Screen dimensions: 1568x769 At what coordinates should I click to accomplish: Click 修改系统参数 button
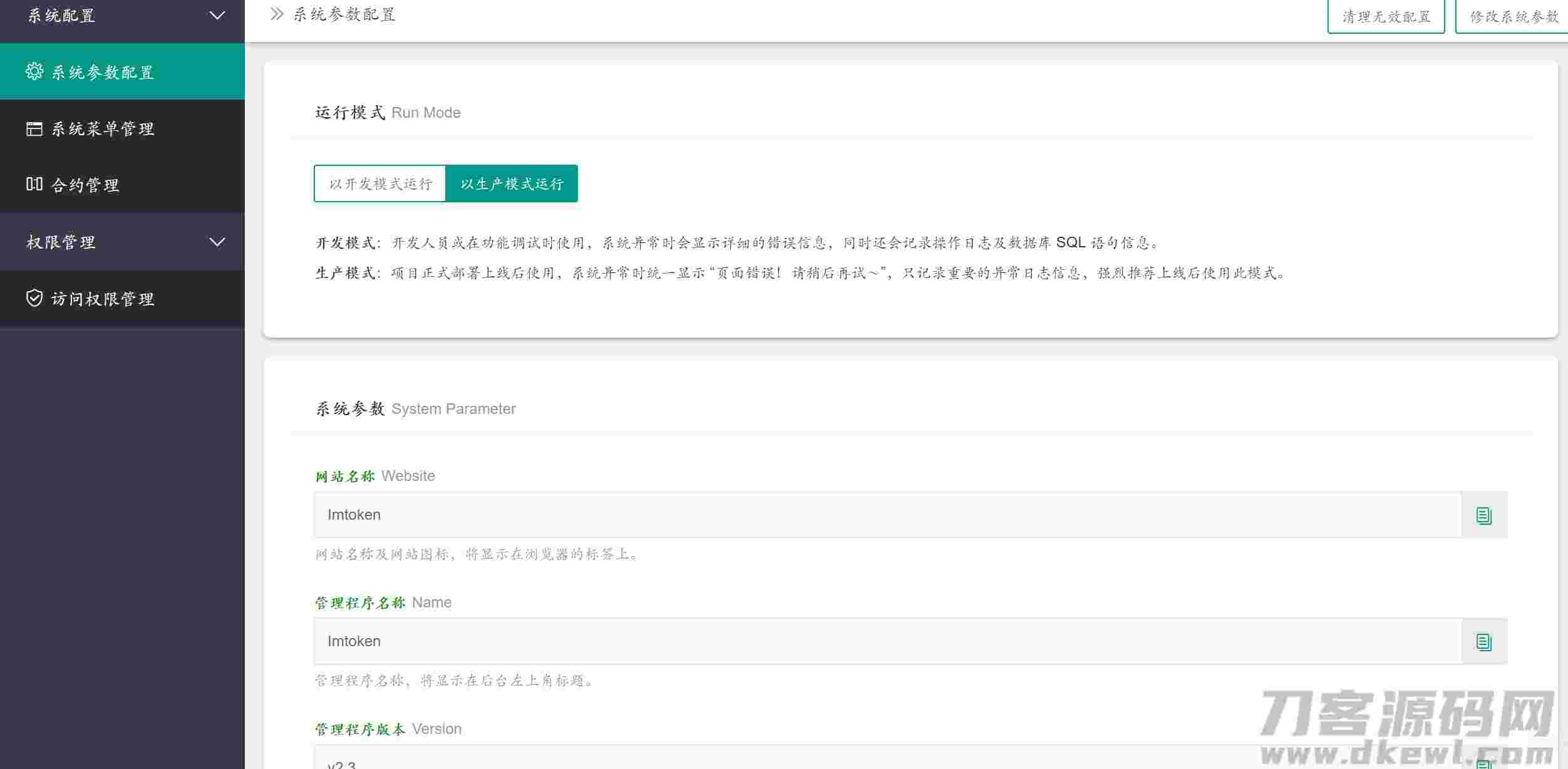(1513, 17)
